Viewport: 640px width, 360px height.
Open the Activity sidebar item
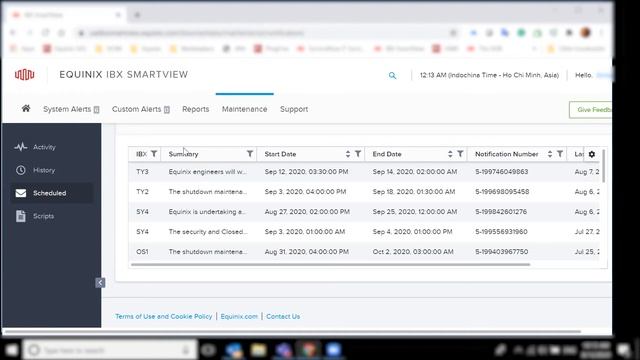(44, 147)
